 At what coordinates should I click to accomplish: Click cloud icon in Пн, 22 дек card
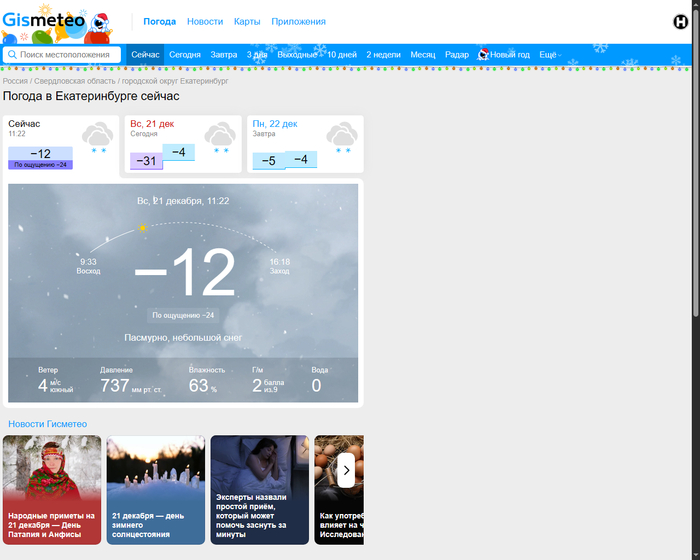342,136
